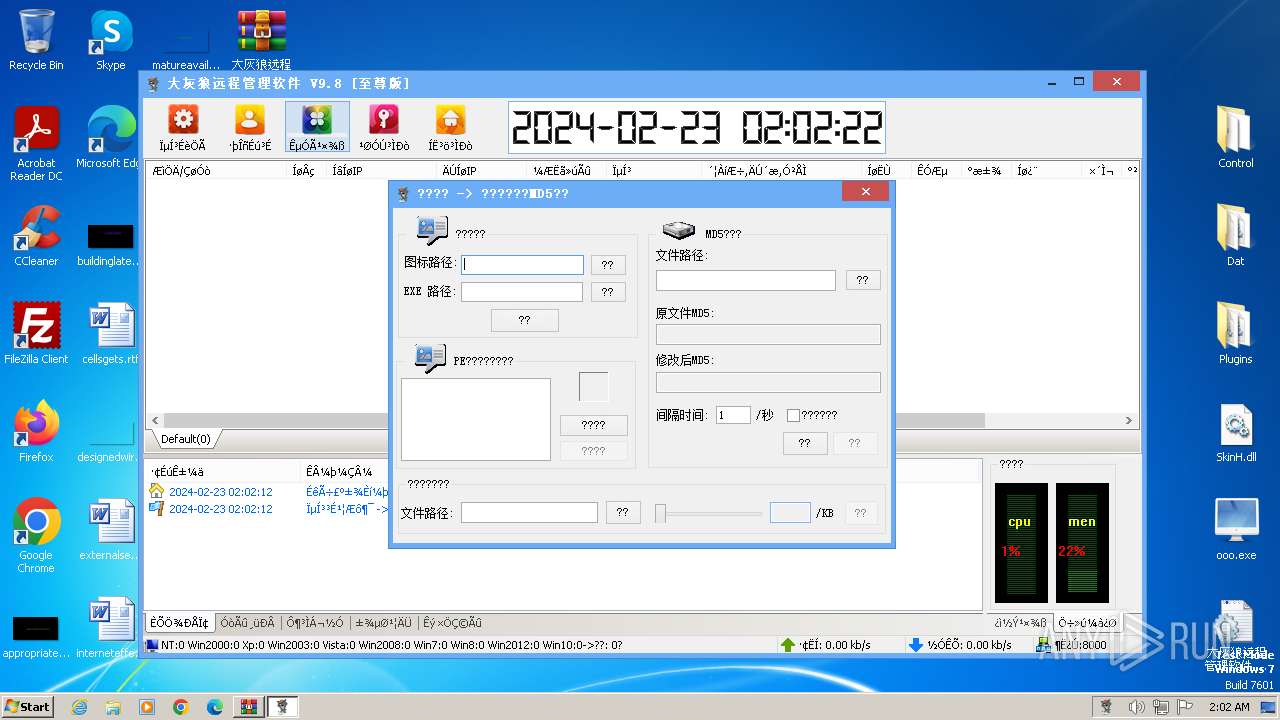Click the volume icon in system tray
The width and height of the screenshot is (1280, 720).
pyautogui.click(x=1135, y=707)
